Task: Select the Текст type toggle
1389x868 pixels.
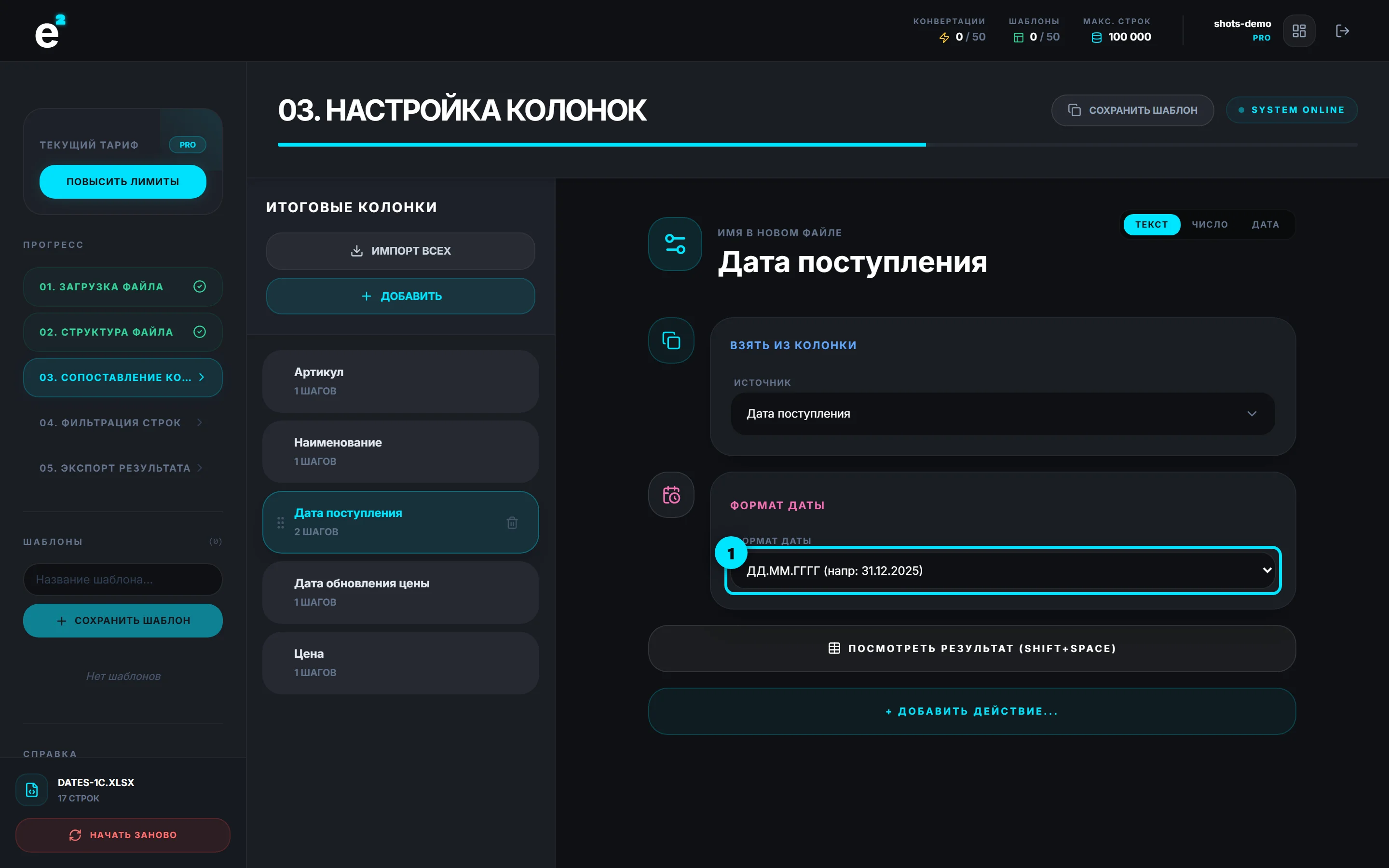Action: click(x=1151, y=224)
